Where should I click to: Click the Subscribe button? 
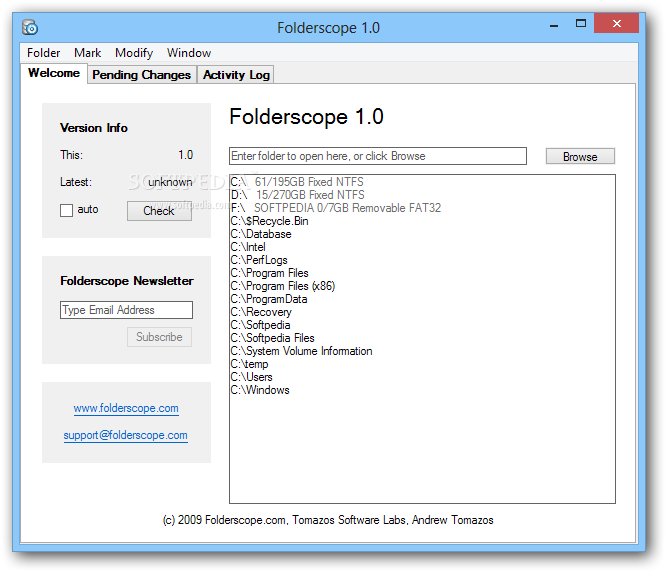point(159,337)
